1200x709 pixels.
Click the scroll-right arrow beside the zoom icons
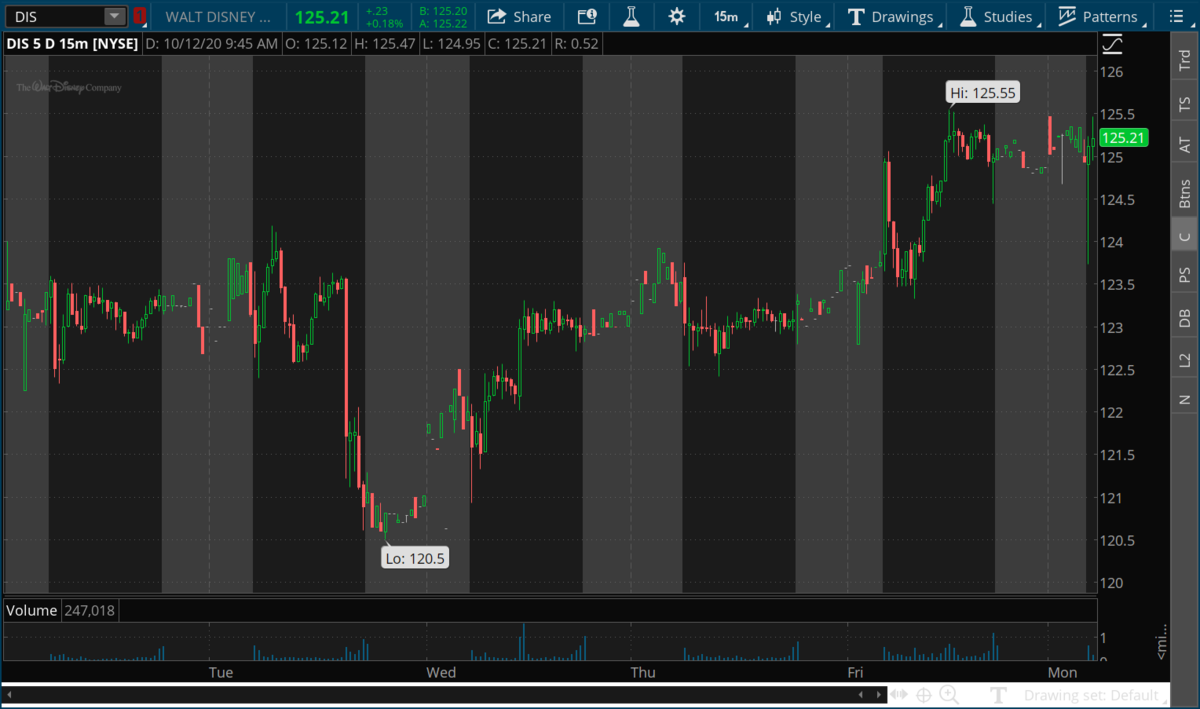880,694
